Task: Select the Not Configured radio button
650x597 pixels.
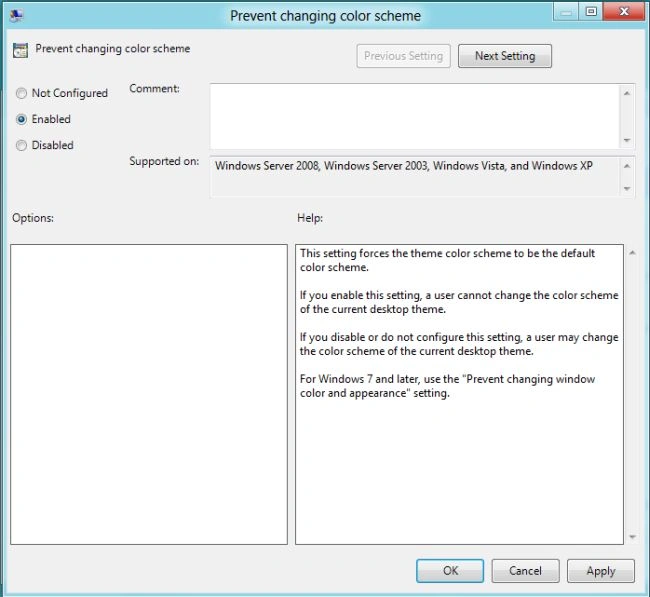Action: [21, 93]
